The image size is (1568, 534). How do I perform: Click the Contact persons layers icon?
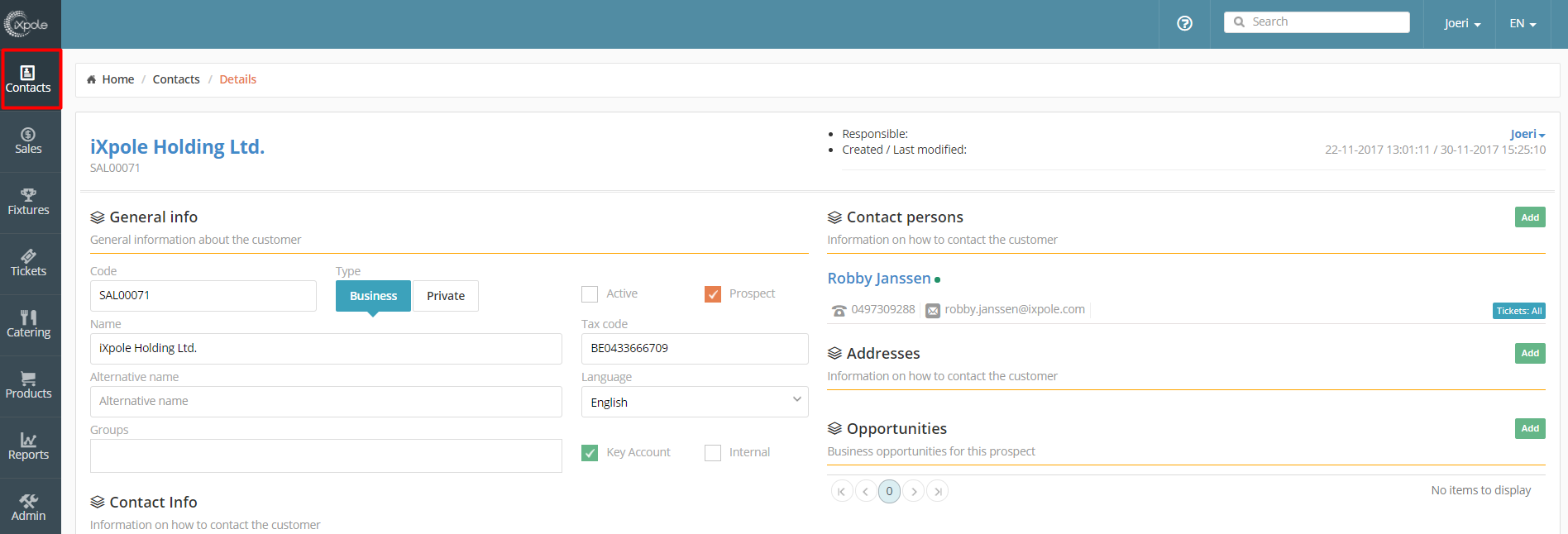(x=834, y=217)
